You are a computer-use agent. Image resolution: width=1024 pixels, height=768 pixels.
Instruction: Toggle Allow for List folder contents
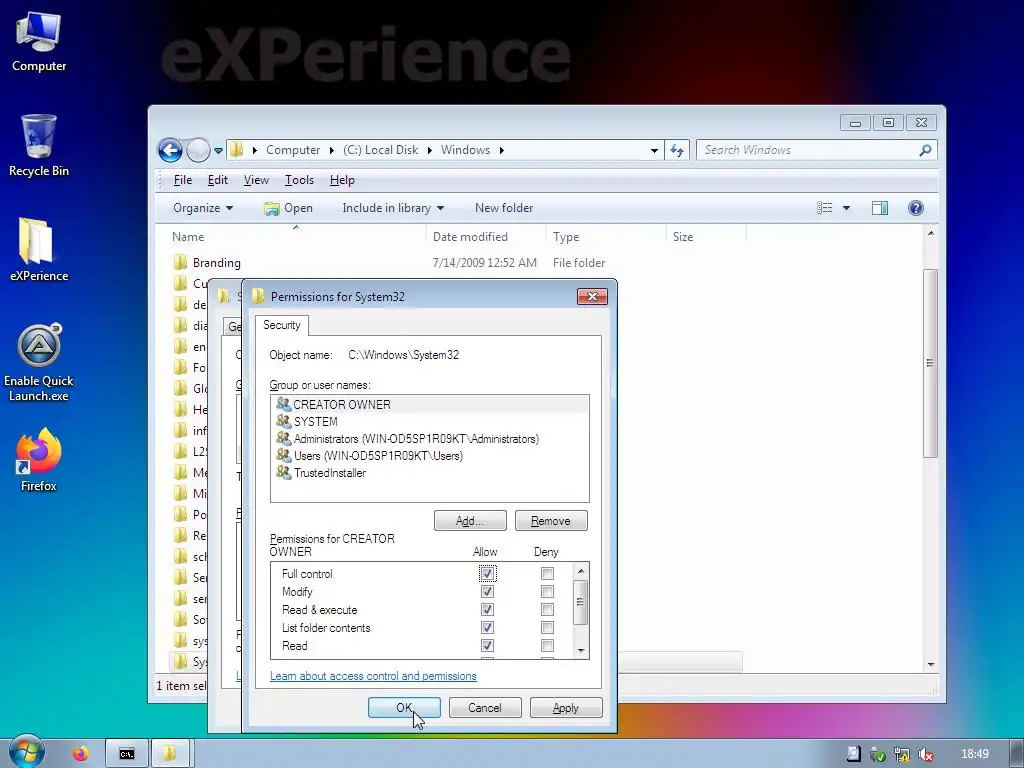pos(487,628)
